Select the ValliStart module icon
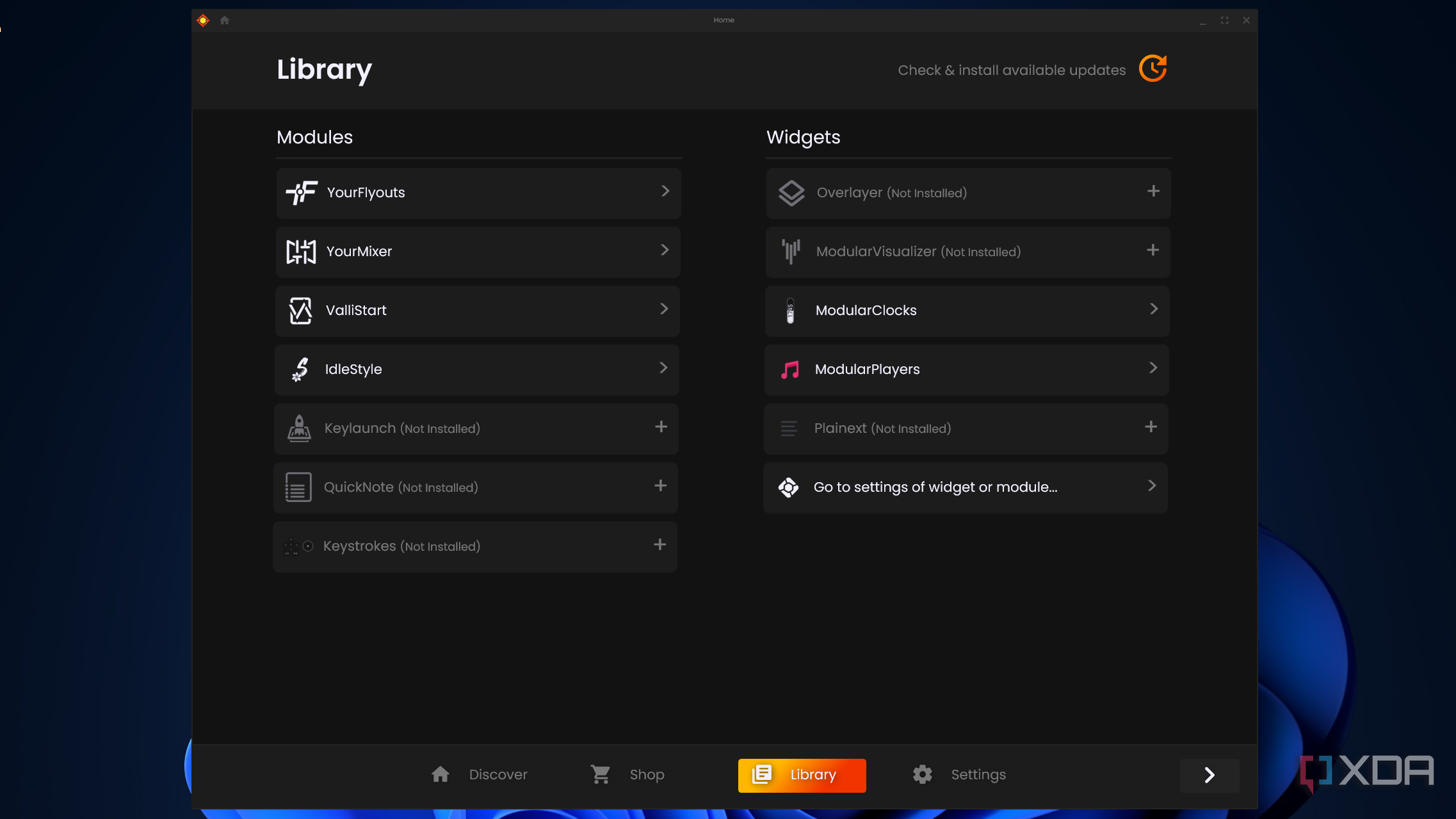This screenshot has width=1456, height=819. coord(300,311)
